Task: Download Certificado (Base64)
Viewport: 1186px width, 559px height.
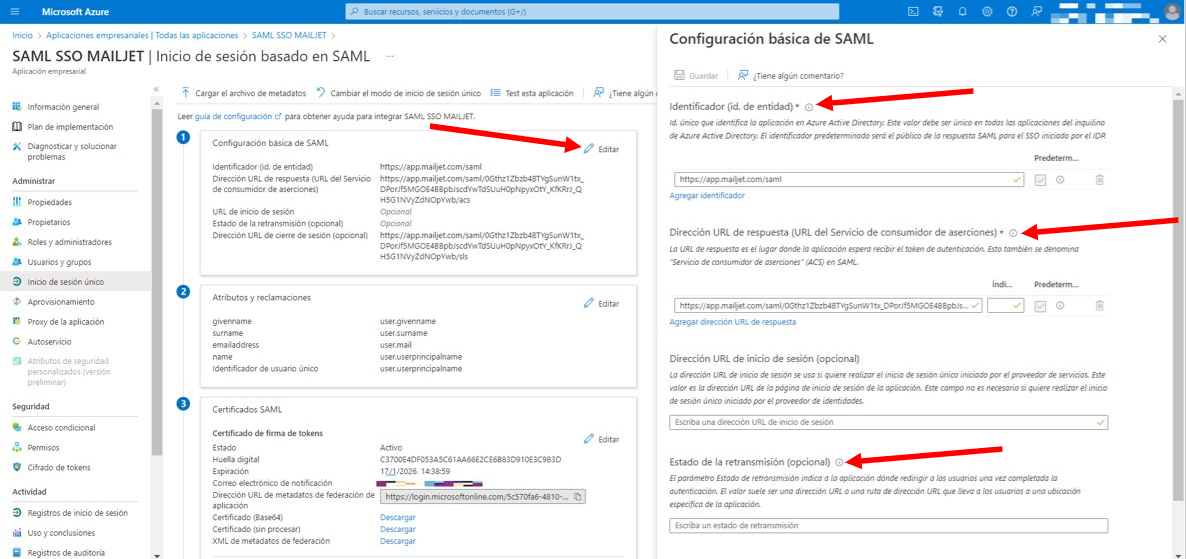Action: coord(398,517)
